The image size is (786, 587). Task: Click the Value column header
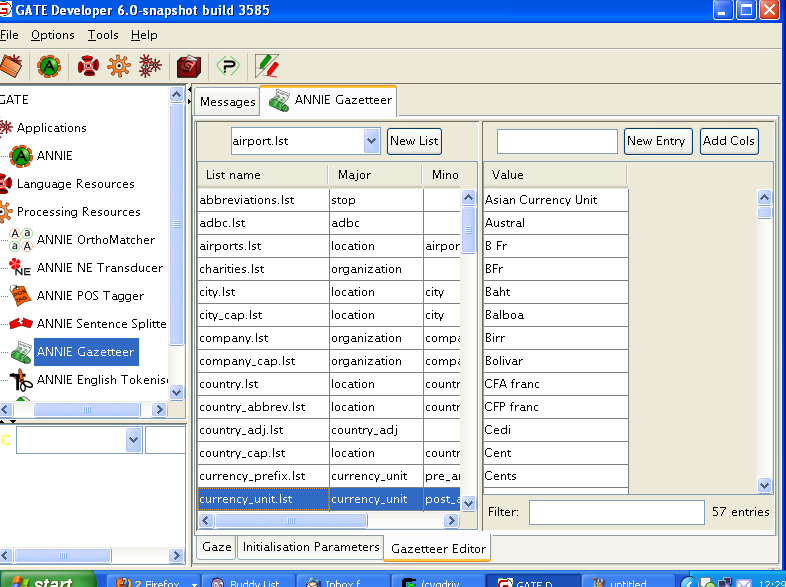[555, 175]
